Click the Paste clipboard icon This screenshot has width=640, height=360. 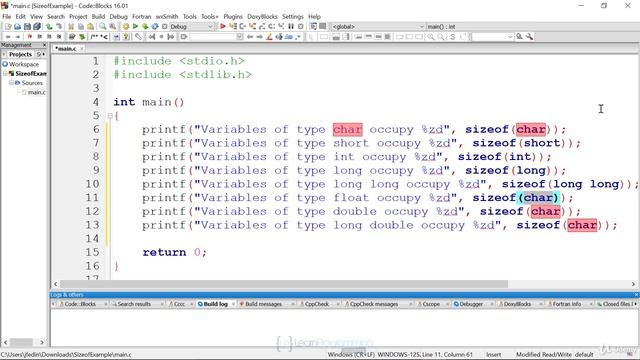pyautogui.click(x=91, y=27)
